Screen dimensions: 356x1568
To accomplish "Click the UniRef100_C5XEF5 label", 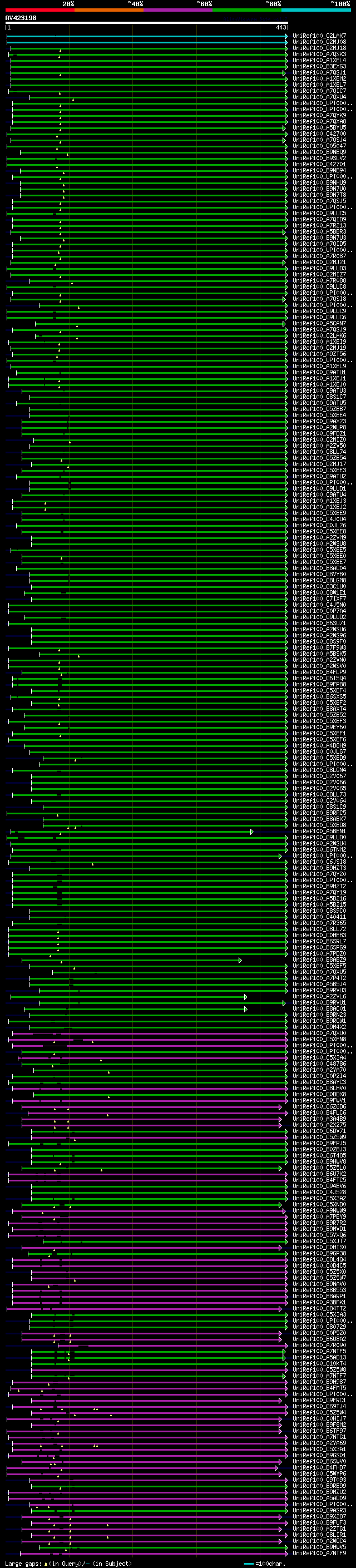I will 319,966.
